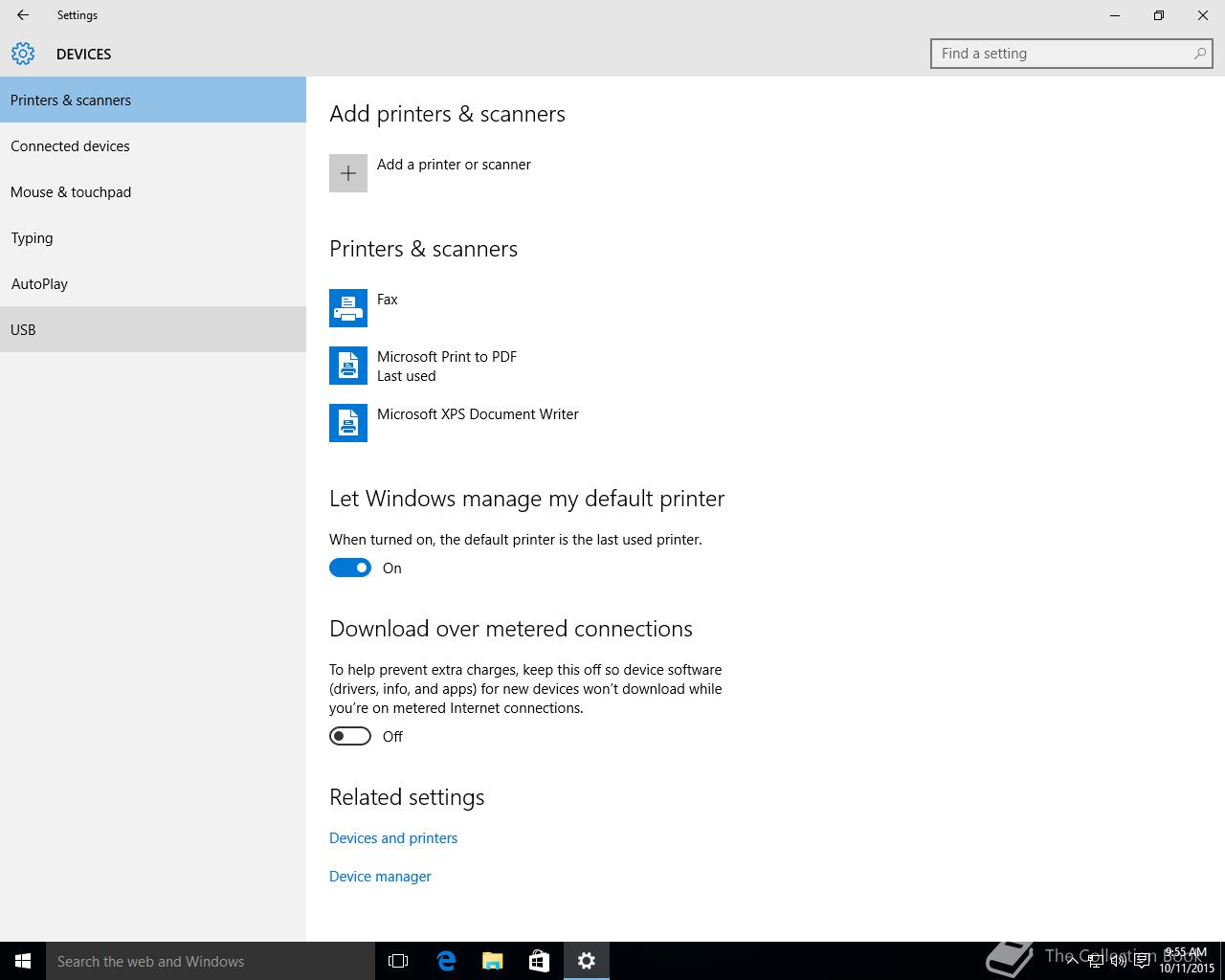Click in the Find a setting box
1225x980 pixels.
tap(1072, 54)
